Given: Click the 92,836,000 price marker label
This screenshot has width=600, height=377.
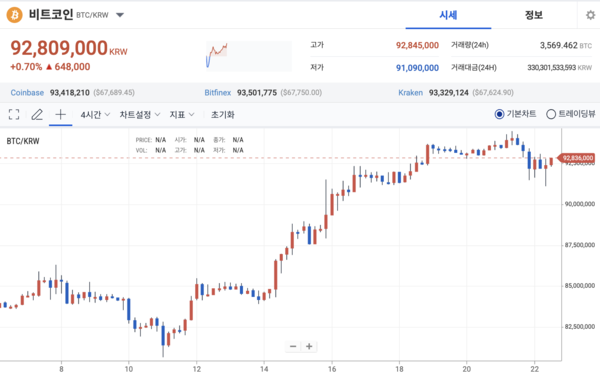Looking at the screenshot, I should click(577, 158).
